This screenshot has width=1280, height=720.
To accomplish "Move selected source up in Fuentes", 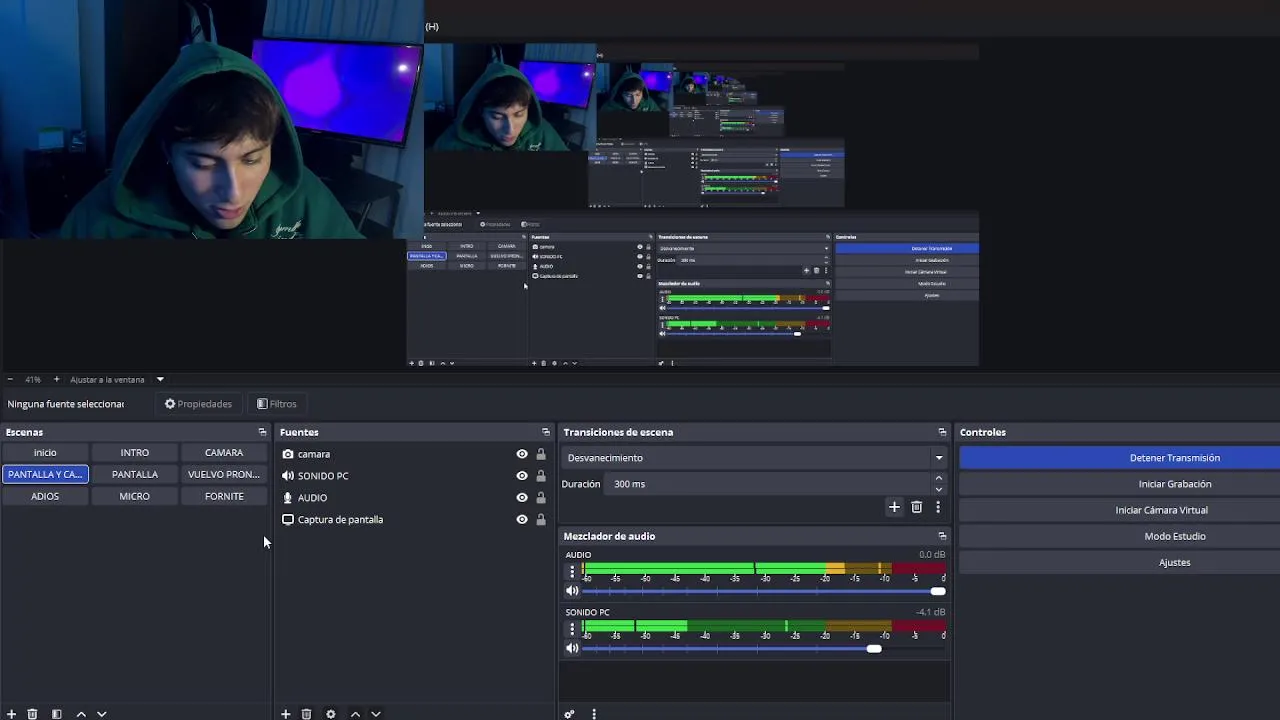I will coord(355,714).
